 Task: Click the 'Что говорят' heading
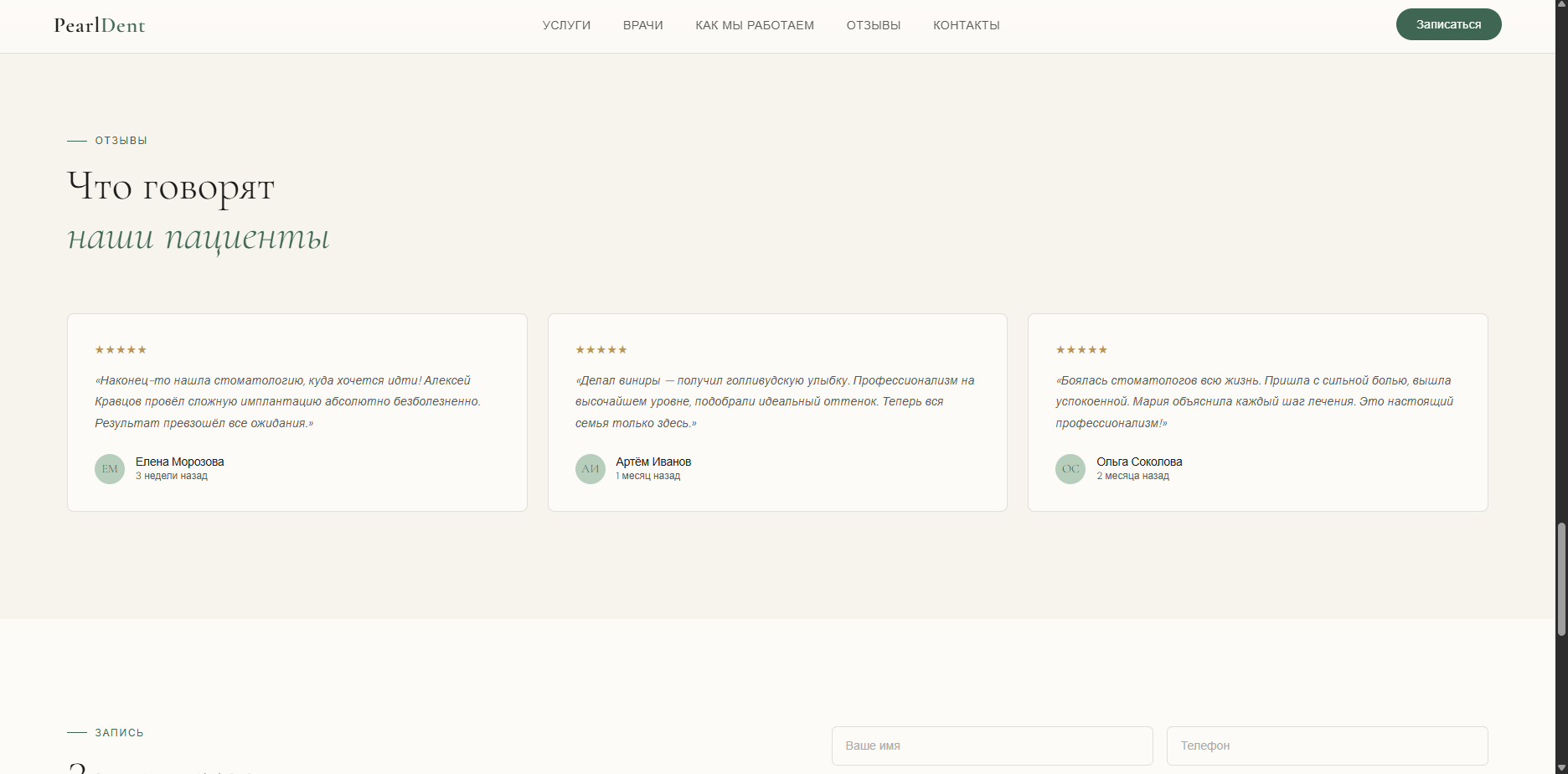[171, 187]
